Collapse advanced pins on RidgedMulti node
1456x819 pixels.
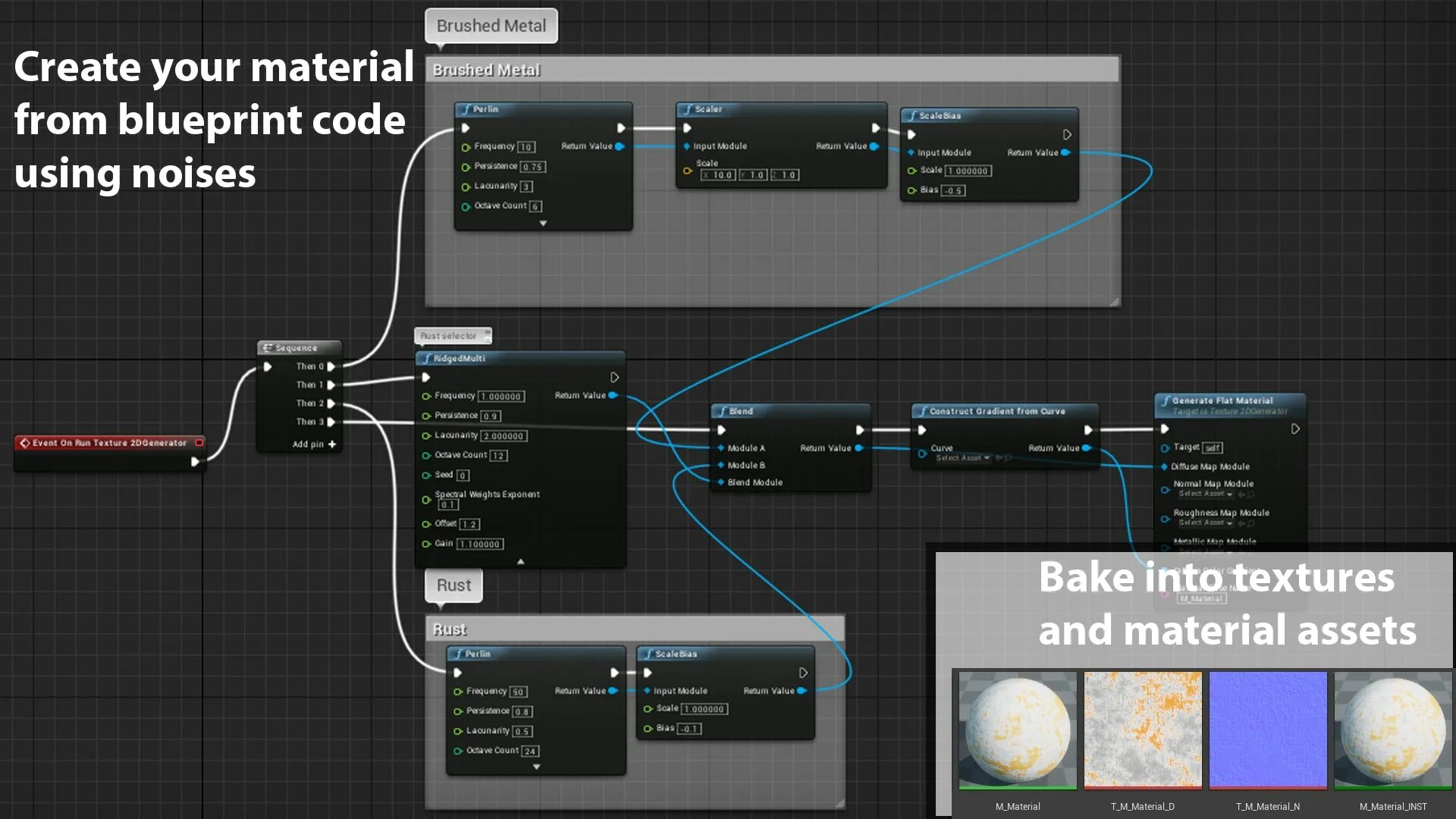(x=520, y=562)
